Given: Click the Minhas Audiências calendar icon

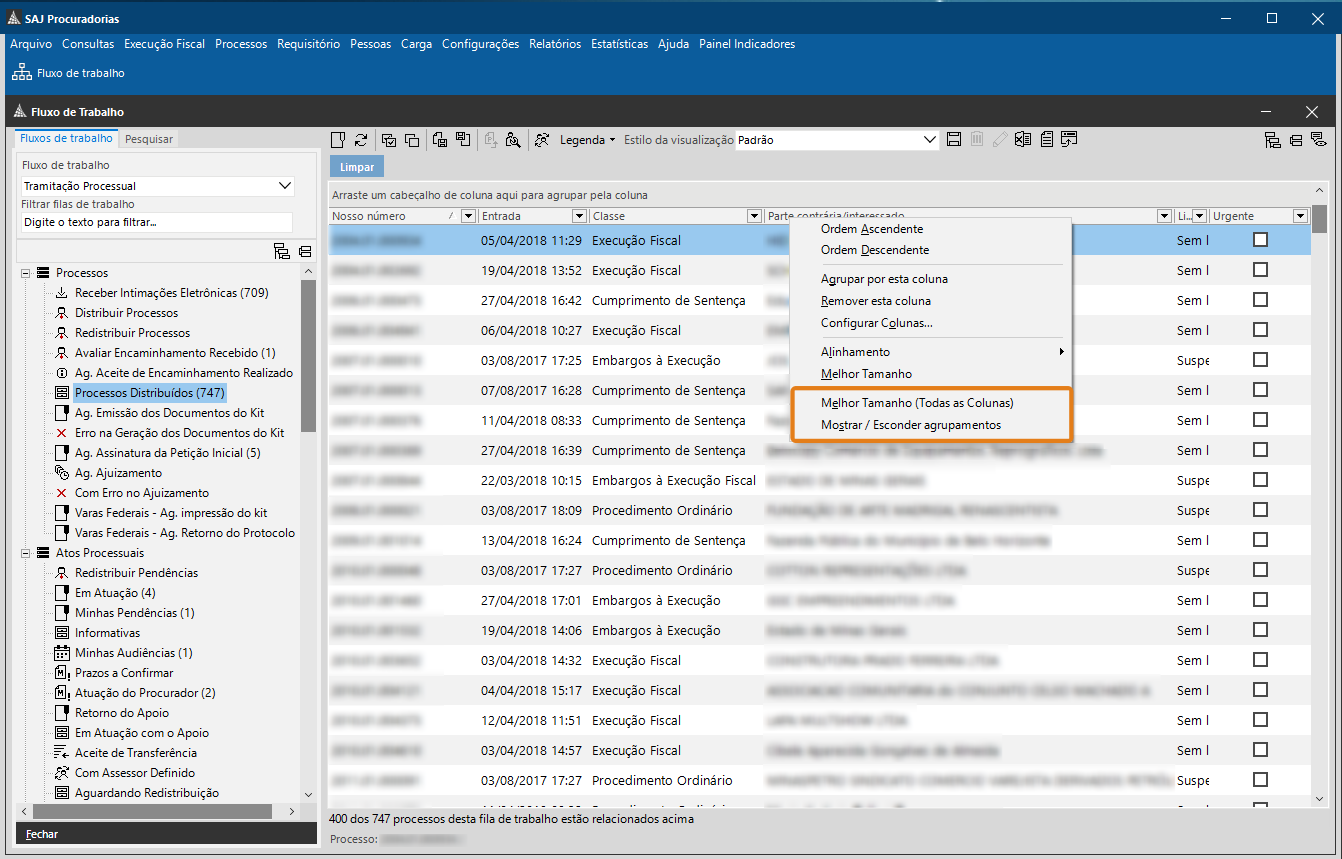Looking at the screenshot, I should click(x=62, y=653).
